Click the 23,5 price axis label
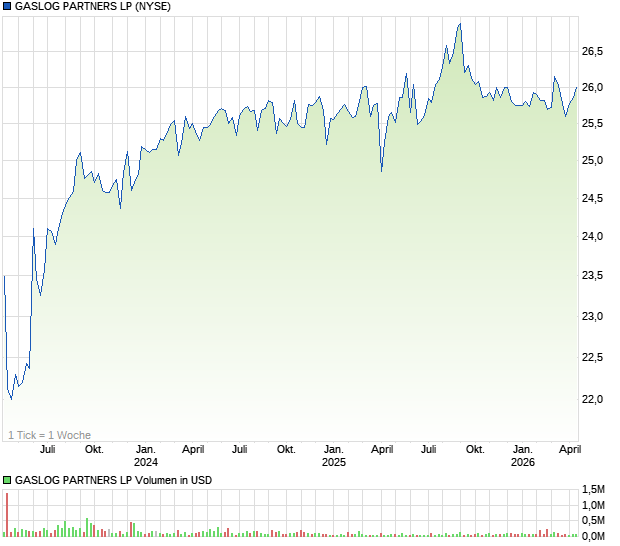This screenshot has width=620, height=546. (592, 276)
